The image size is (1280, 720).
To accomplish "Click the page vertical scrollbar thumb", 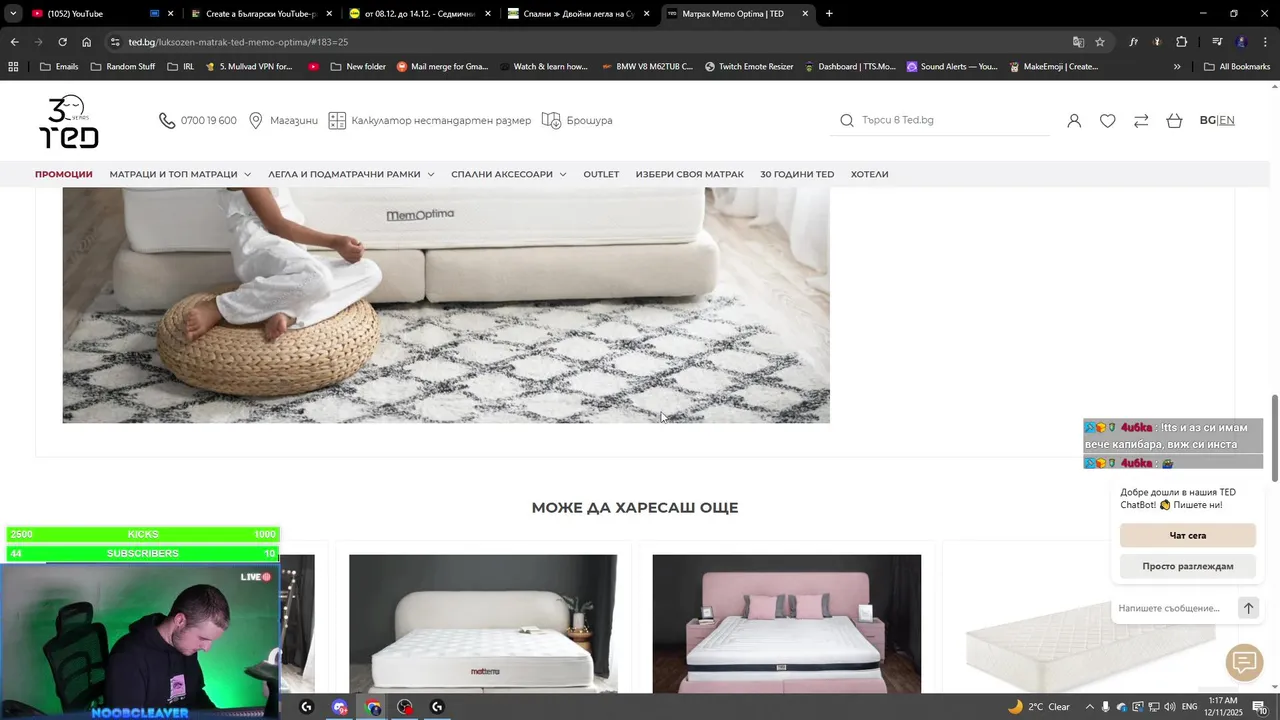I will point(1275,438).
